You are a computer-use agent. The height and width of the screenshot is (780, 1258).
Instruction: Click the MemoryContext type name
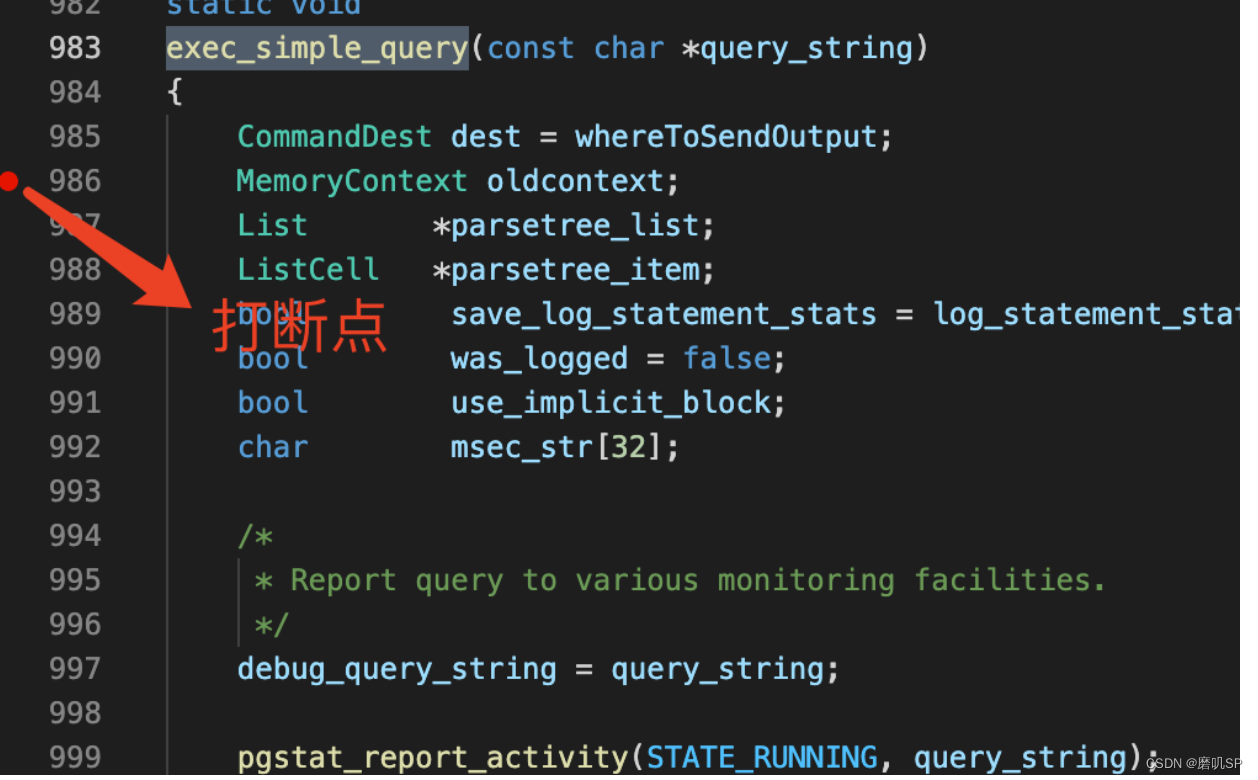tap(352, 181)
